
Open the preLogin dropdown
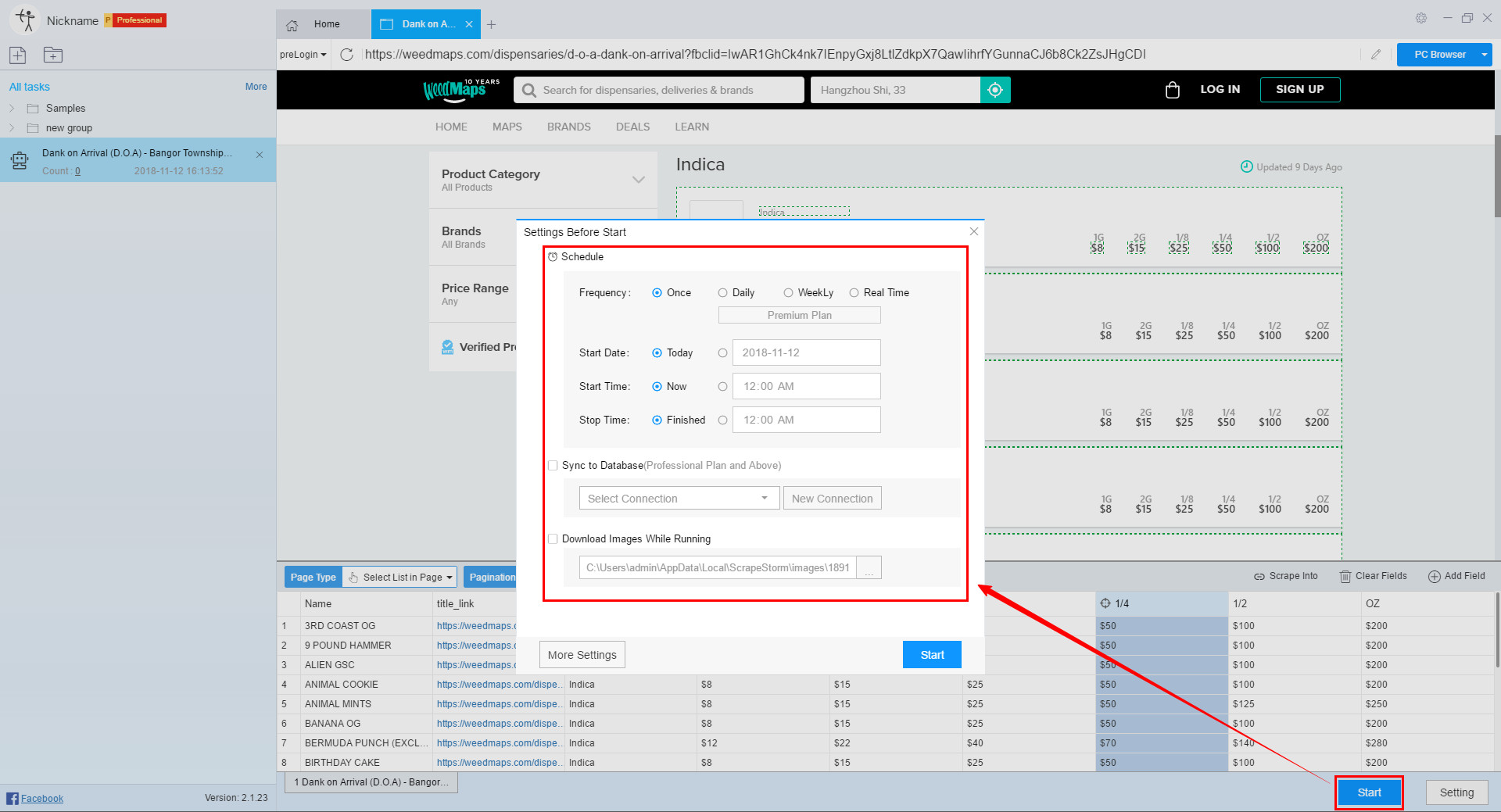(x=303, y=55)
